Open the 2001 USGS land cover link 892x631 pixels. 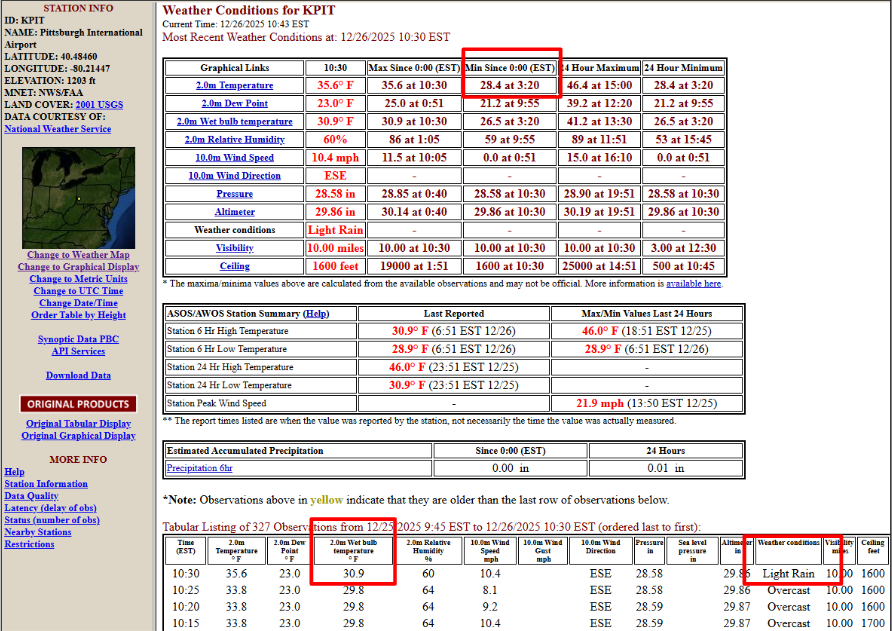(99, 105)
